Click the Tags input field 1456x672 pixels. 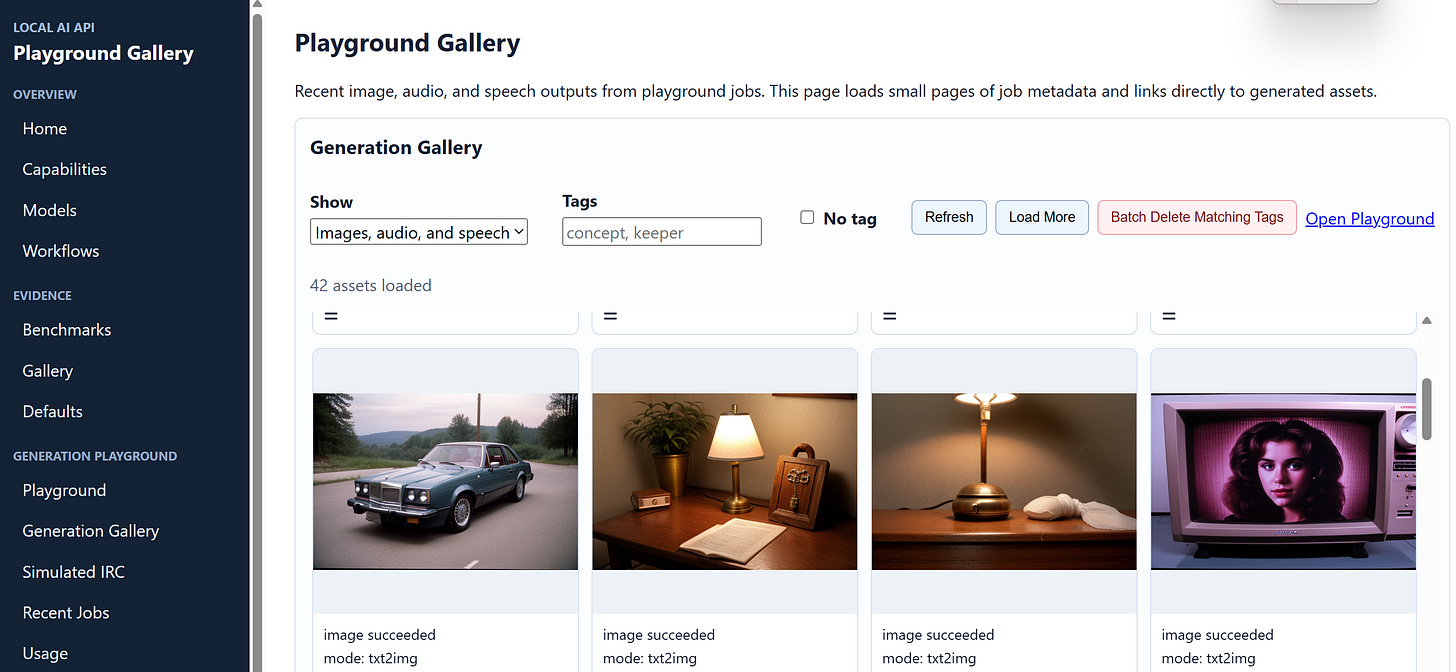click(662, 232)
